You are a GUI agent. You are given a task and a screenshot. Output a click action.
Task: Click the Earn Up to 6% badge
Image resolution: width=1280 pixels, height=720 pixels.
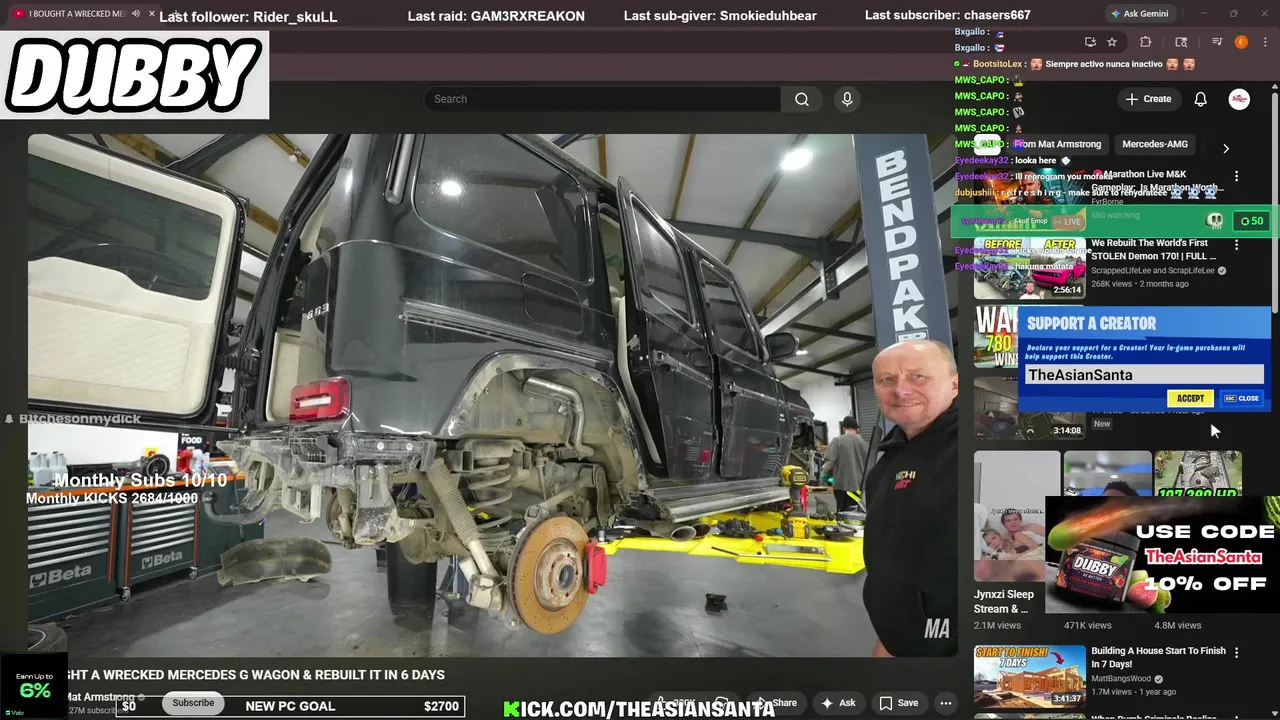coord(34,686)
